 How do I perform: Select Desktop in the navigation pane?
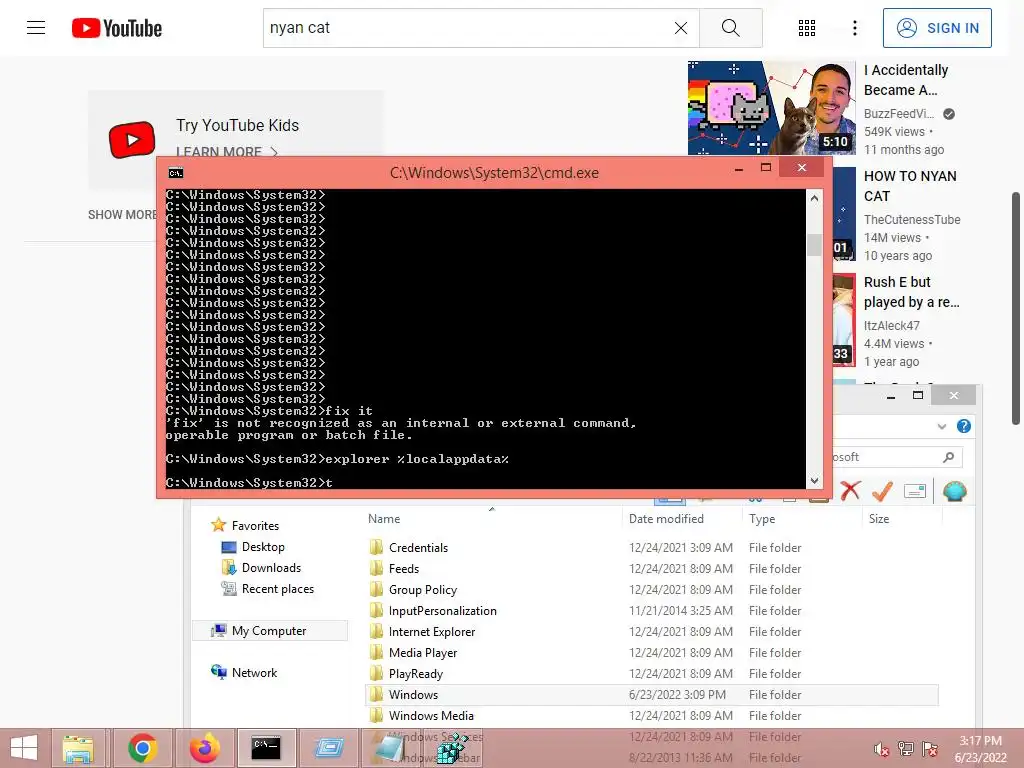(x=253, y=547)
